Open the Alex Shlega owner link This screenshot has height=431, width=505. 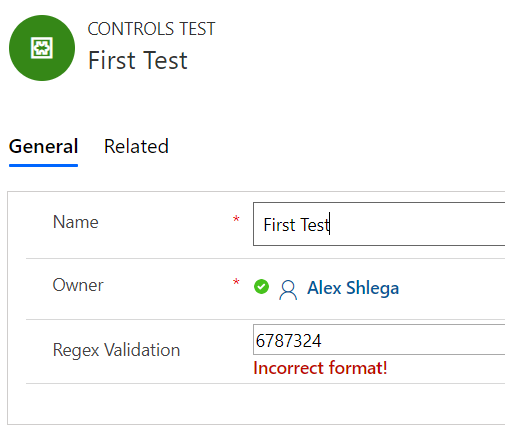point(353,288)
